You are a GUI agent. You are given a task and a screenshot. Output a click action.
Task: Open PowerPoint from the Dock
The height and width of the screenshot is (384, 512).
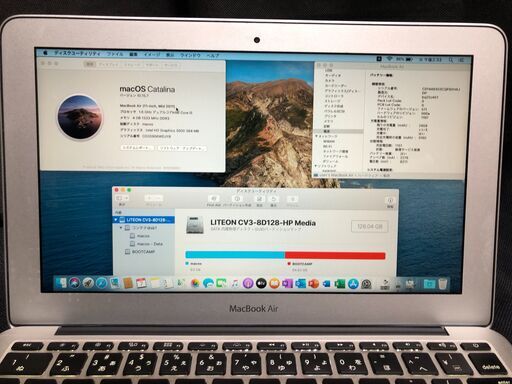(313, 284)
